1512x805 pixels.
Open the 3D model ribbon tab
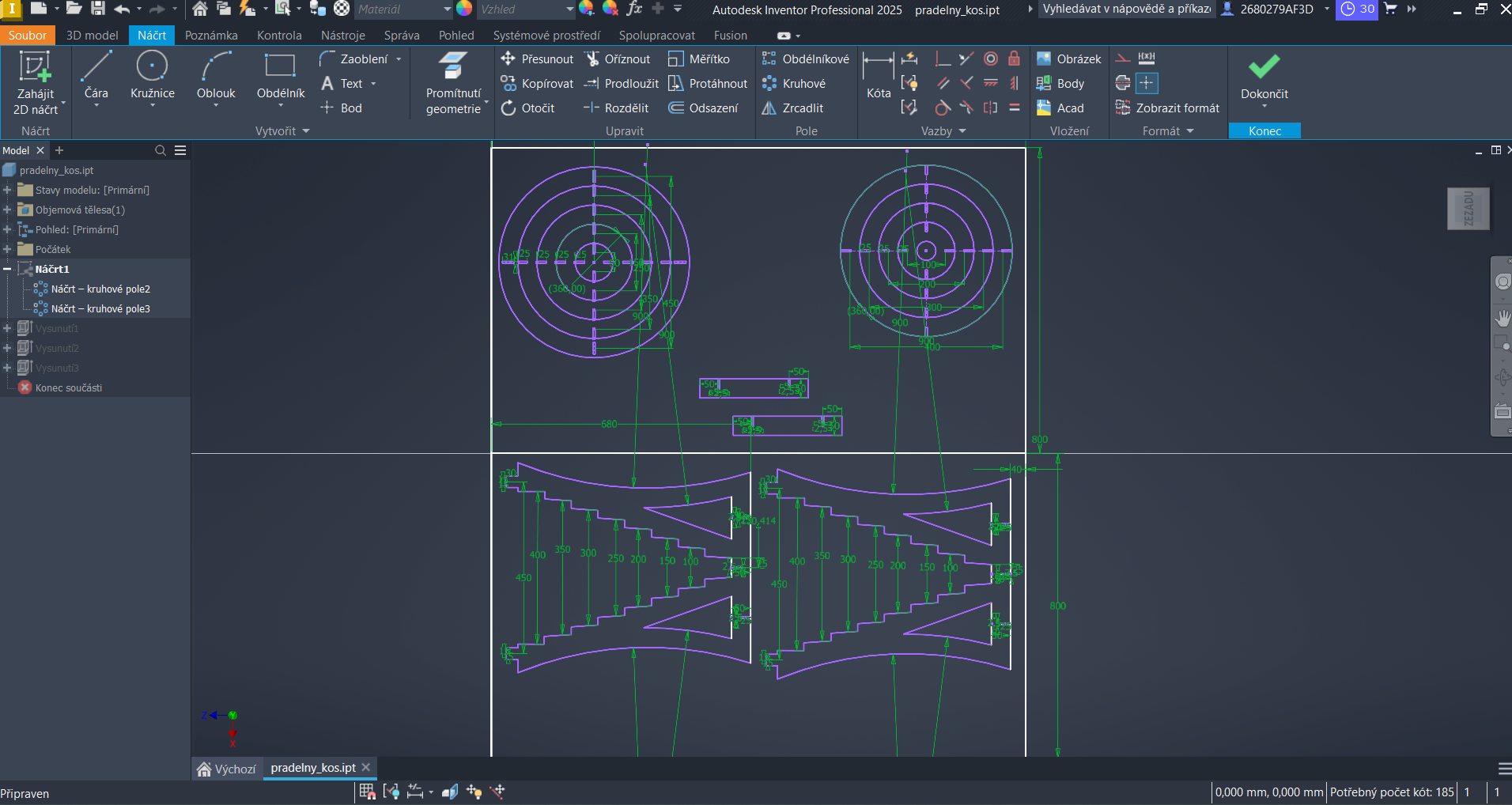click(92, 36)
